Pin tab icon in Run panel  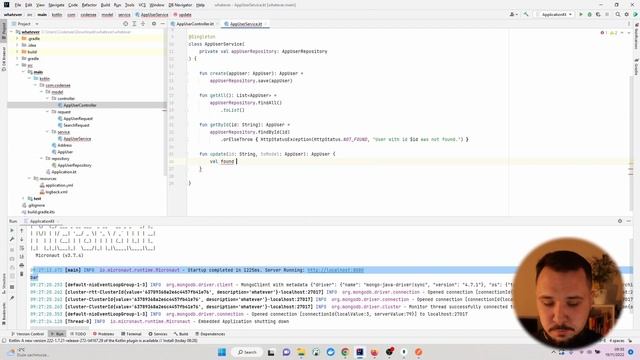12,298
